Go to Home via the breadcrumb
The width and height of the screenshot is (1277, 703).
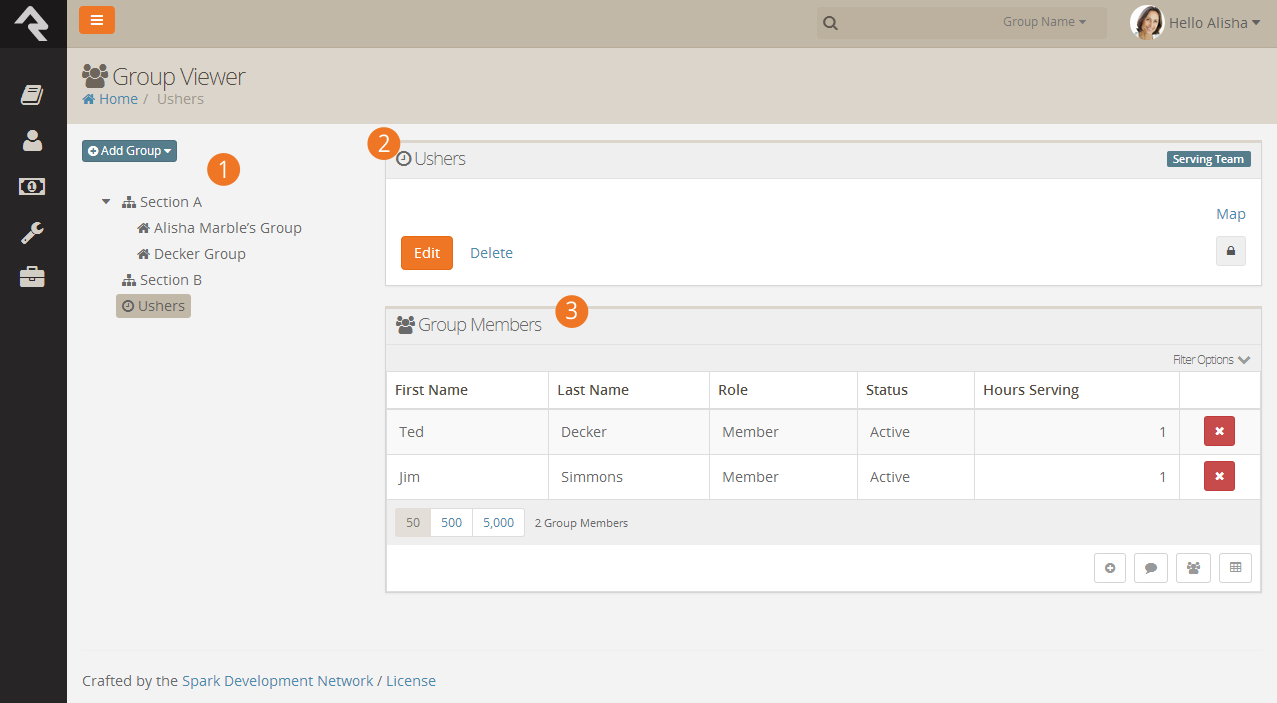110,99
